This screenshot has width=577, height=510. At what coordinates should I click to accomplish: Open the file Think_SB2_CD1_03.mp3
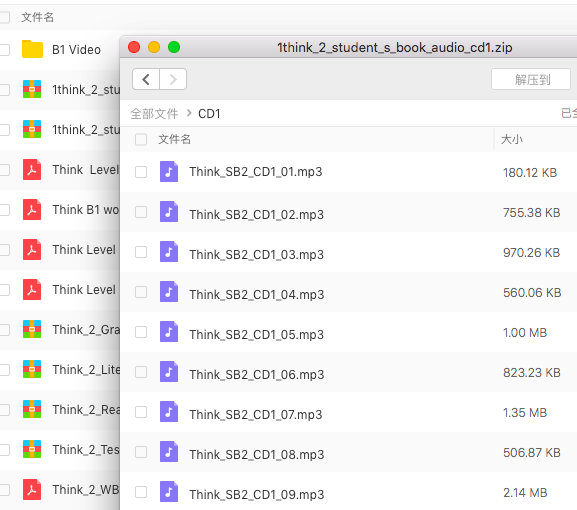point(256,255)
